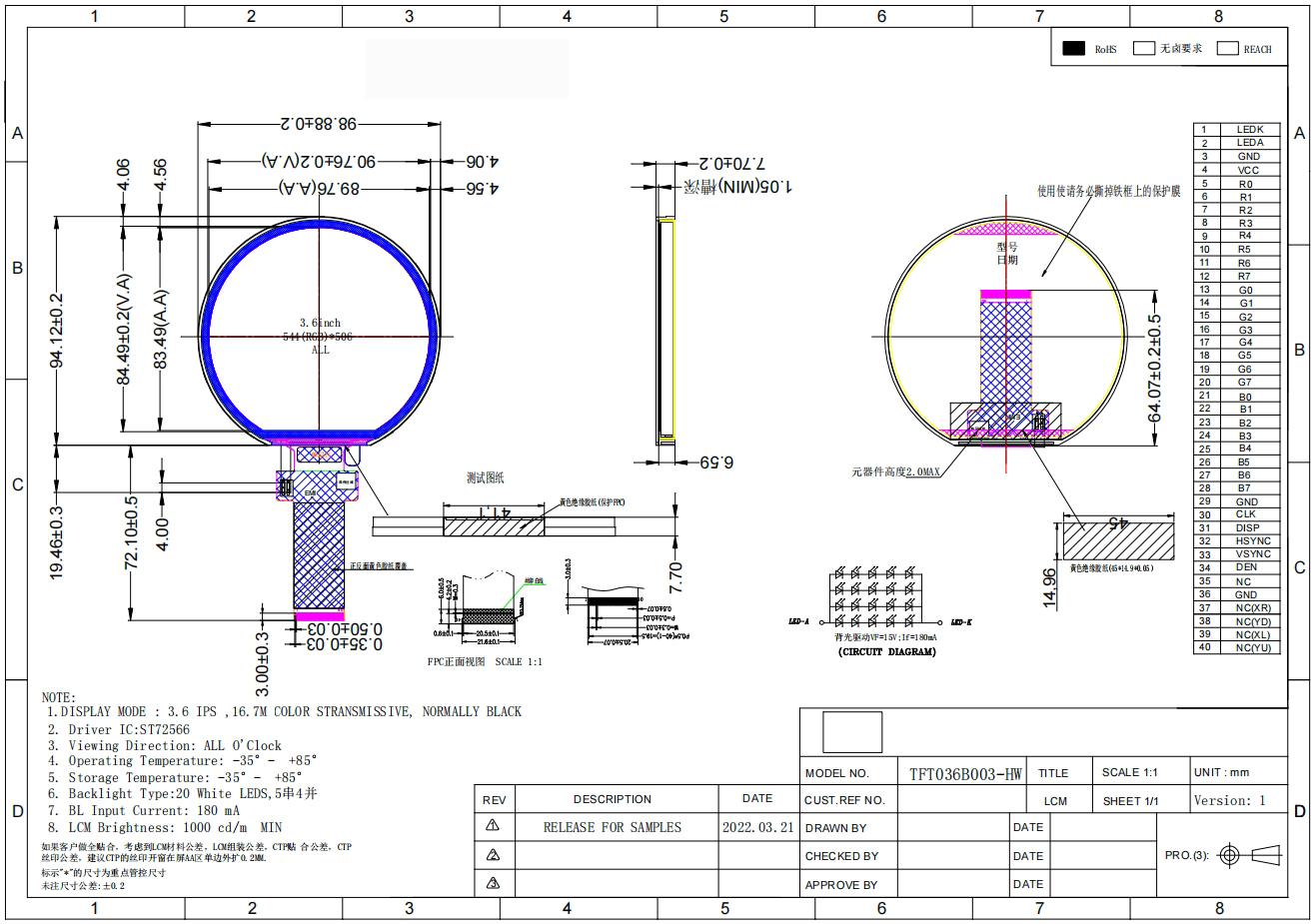This screenshot has width=1315, height=924.
Task: Click the LED array circuit diagram
Action: pyautogui.click(x=875, y=597)
